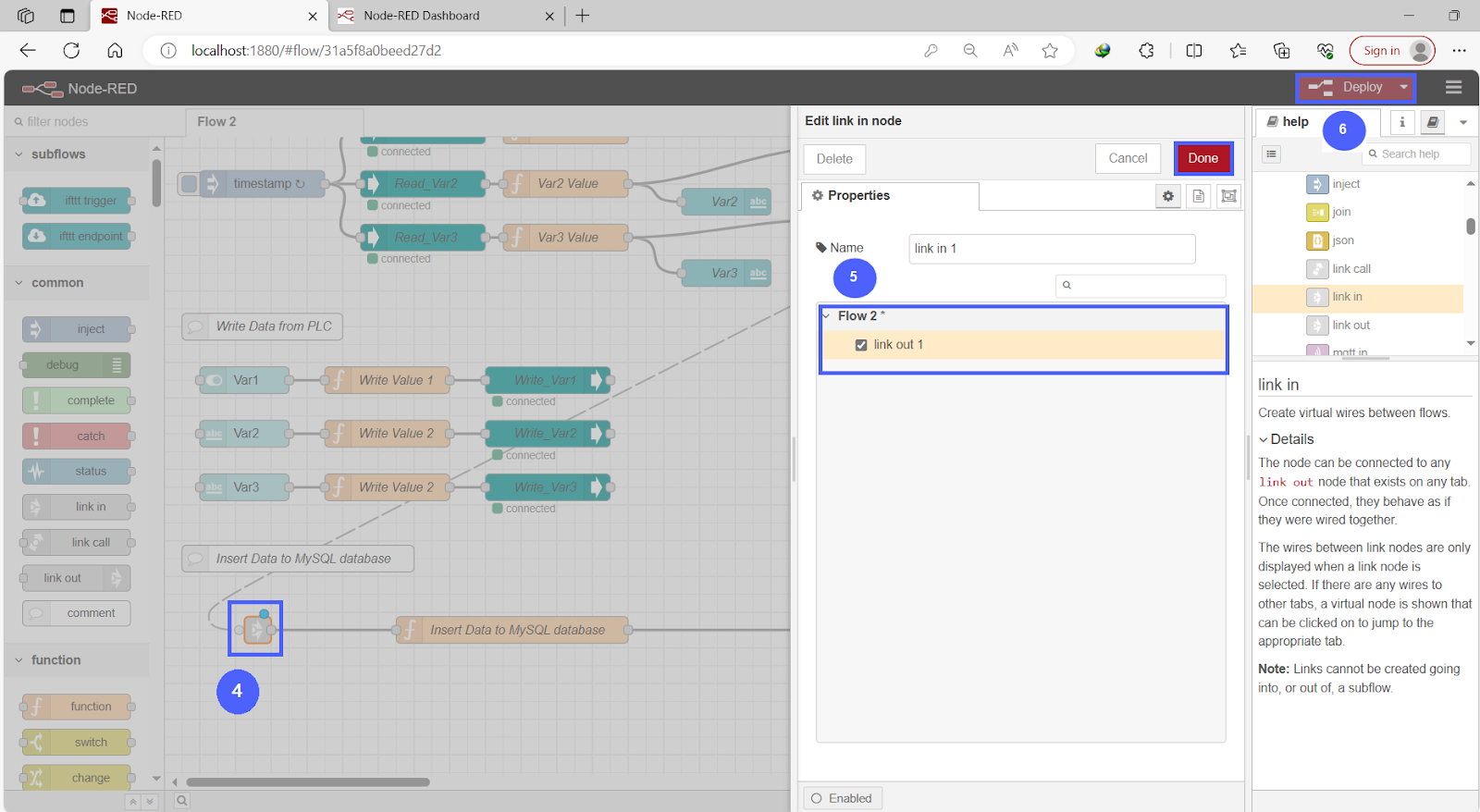
Task: Select the ifttt endpoint palette node
Action: point(77,237)
